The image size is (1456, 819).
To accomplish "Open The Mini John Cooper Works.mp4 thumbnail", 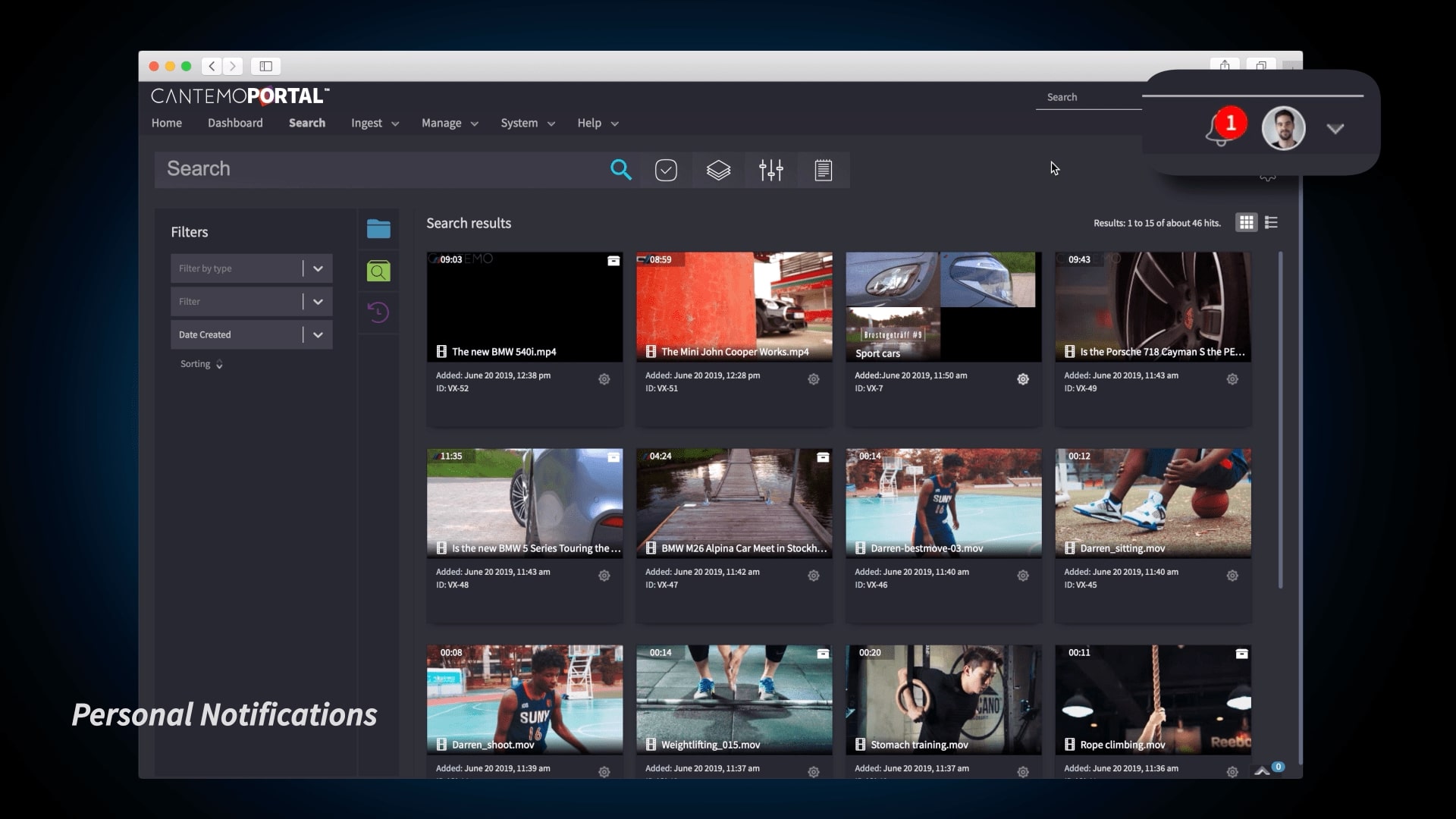I will 733,306.
